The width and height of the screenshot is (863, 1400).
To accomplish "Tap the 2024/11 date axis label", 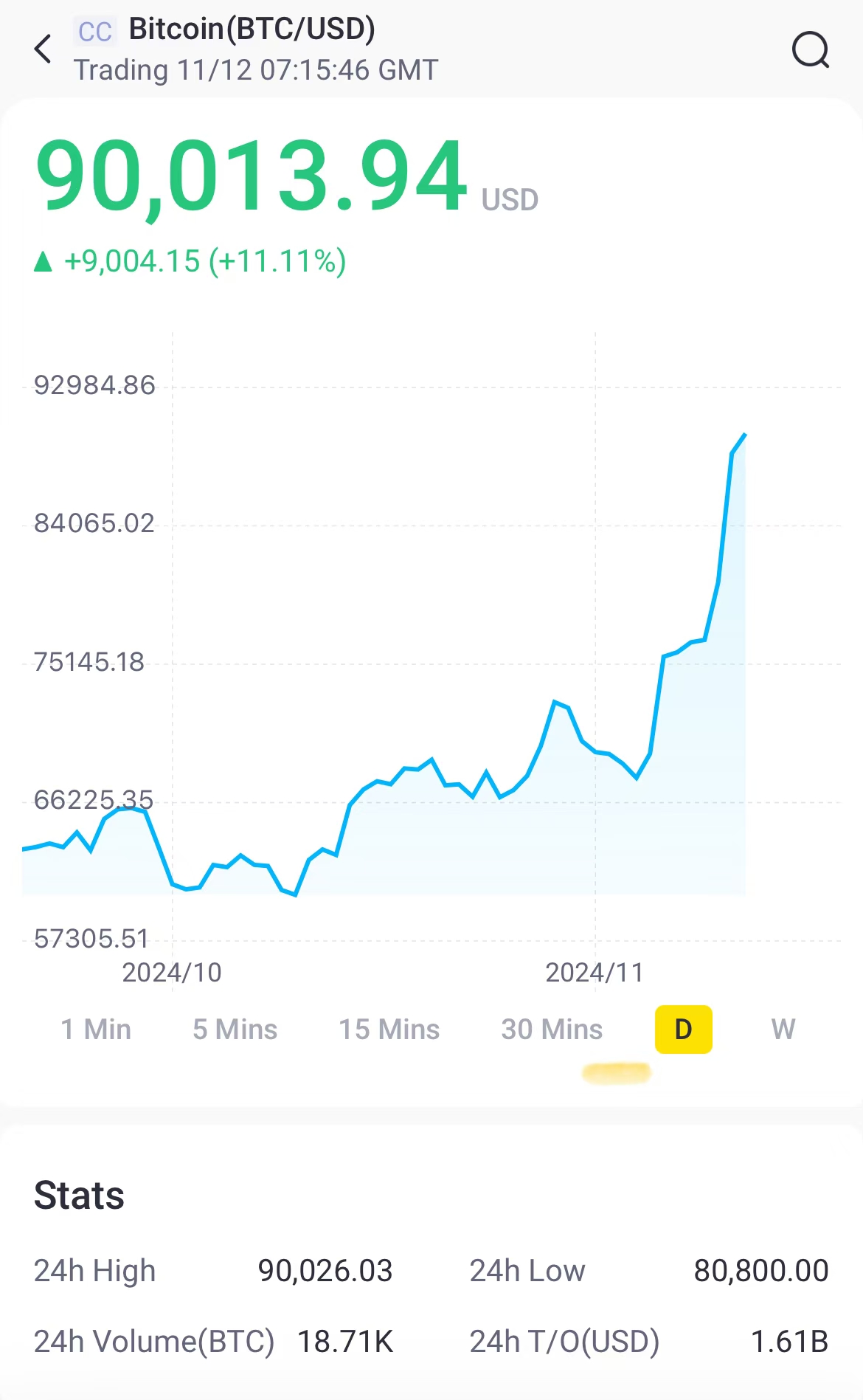I will click(x=595, y=973).
